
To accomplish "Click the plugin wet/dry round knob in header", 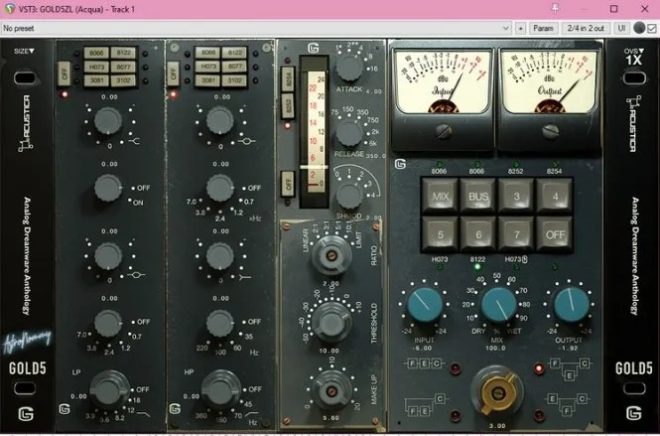I will tap(639, 28).
